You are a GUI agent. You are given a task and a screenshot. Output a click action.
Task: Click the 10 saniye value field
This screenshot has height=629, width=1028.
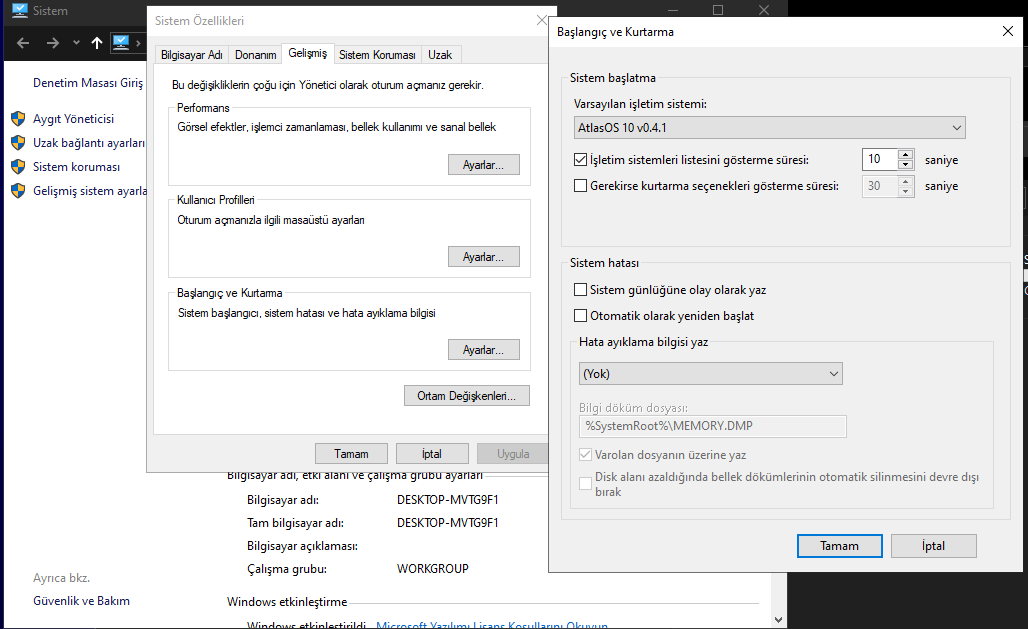[x=880, y=159]
